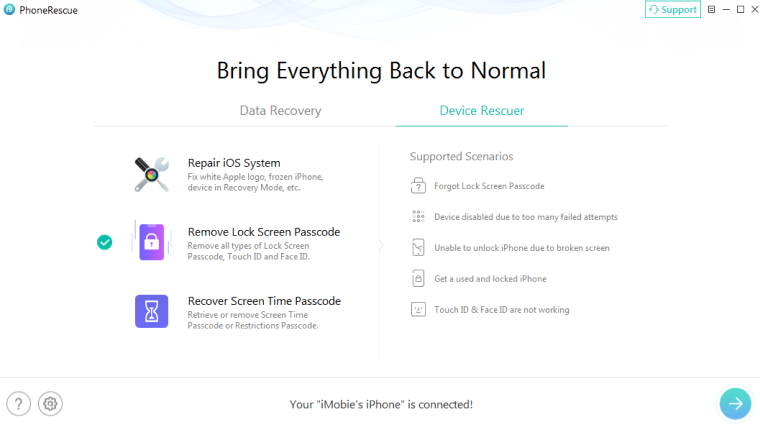Click the blue next arrow button

click(735, 403)
